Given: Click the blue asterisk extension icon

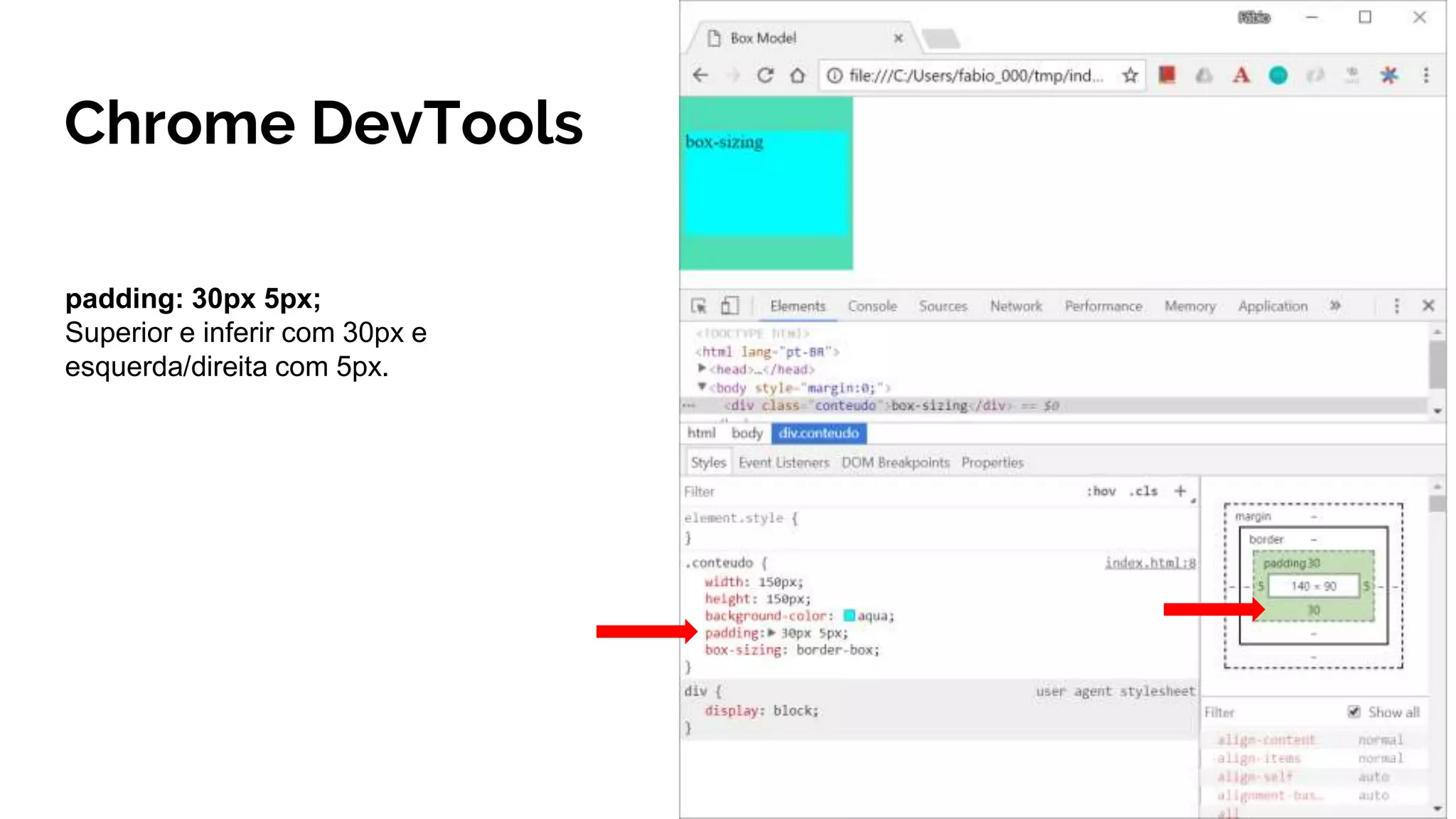Looking at the screenshot, I should tap(1388, 75).
